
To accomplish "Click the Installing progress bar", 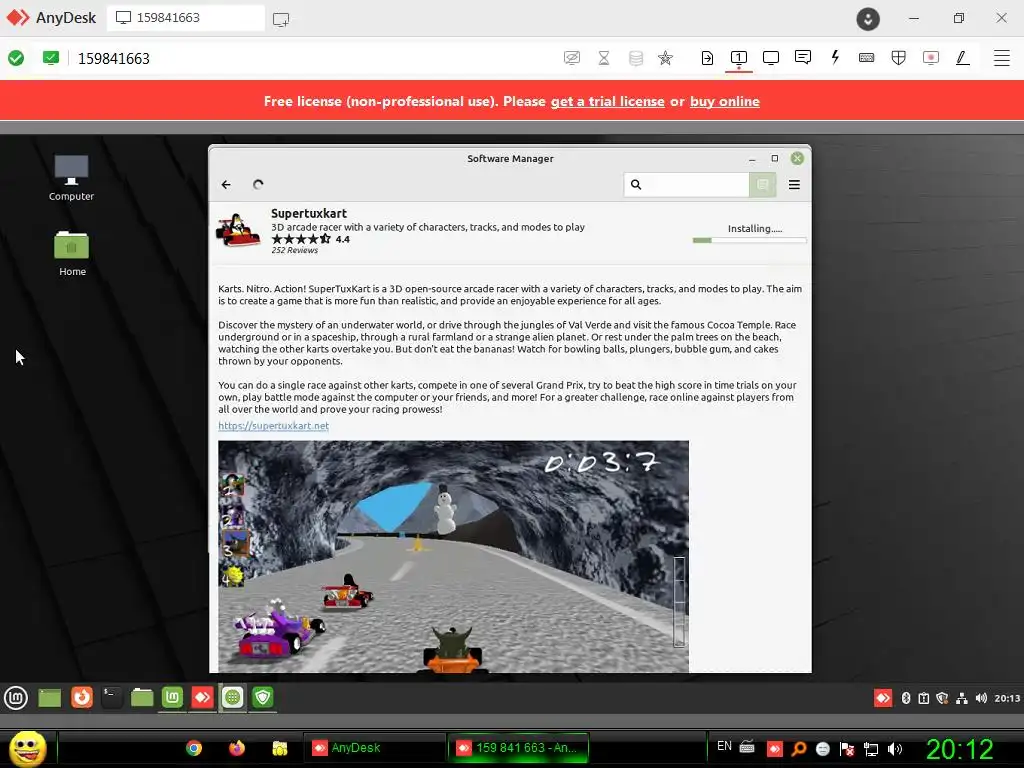I will click(x=750, y=240).
